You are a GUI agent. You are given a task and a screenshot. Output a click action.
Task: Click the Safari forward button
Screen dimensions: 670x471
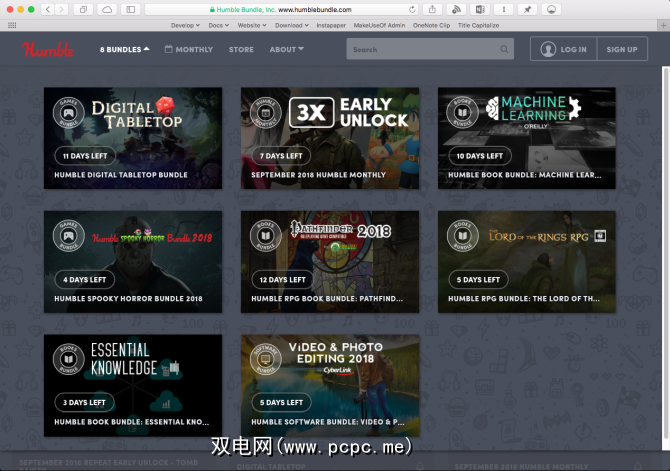tap(62, 9)
